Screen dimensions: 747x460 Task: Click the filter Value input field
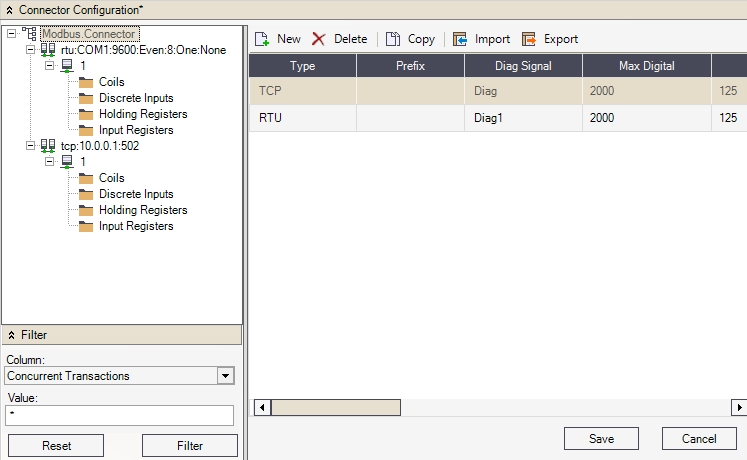pos(119,415)
